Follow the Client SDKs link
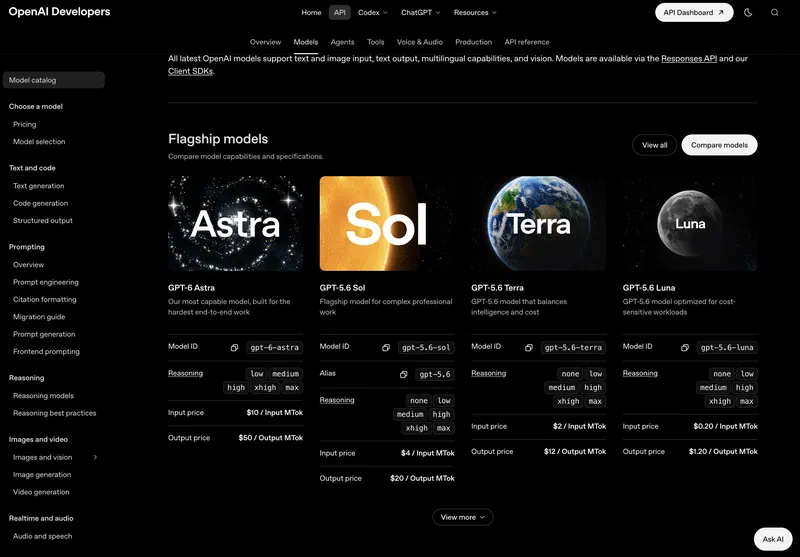Screen dimensions: 800x557 pos(190,71)
